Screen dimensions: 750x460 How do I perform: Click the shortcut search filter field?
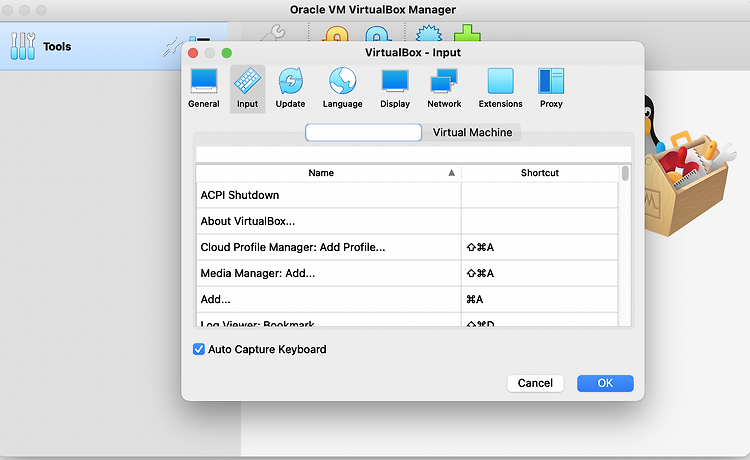click(x=414, y=154)
